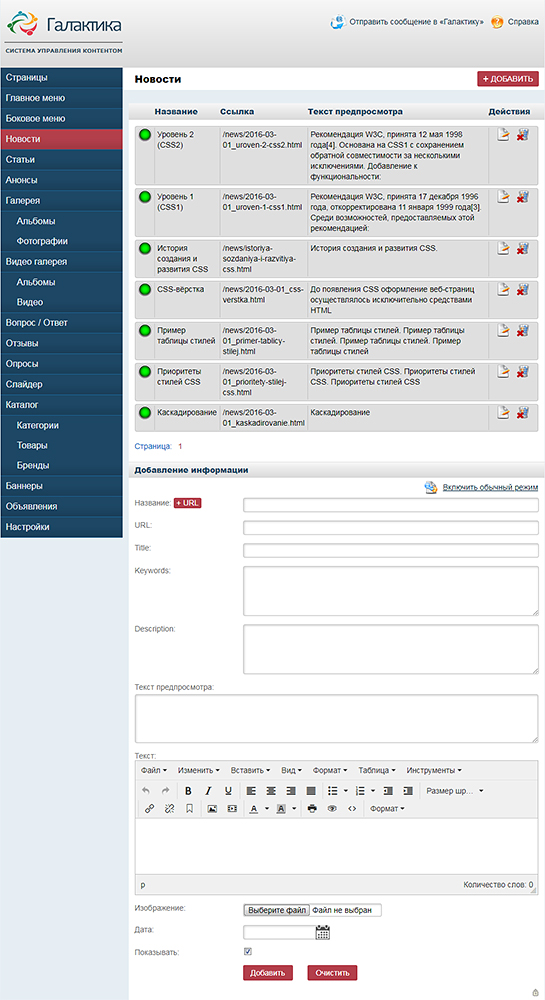
Task: Toggle status of 'История создания' green indicator
Action: point(145,248)
